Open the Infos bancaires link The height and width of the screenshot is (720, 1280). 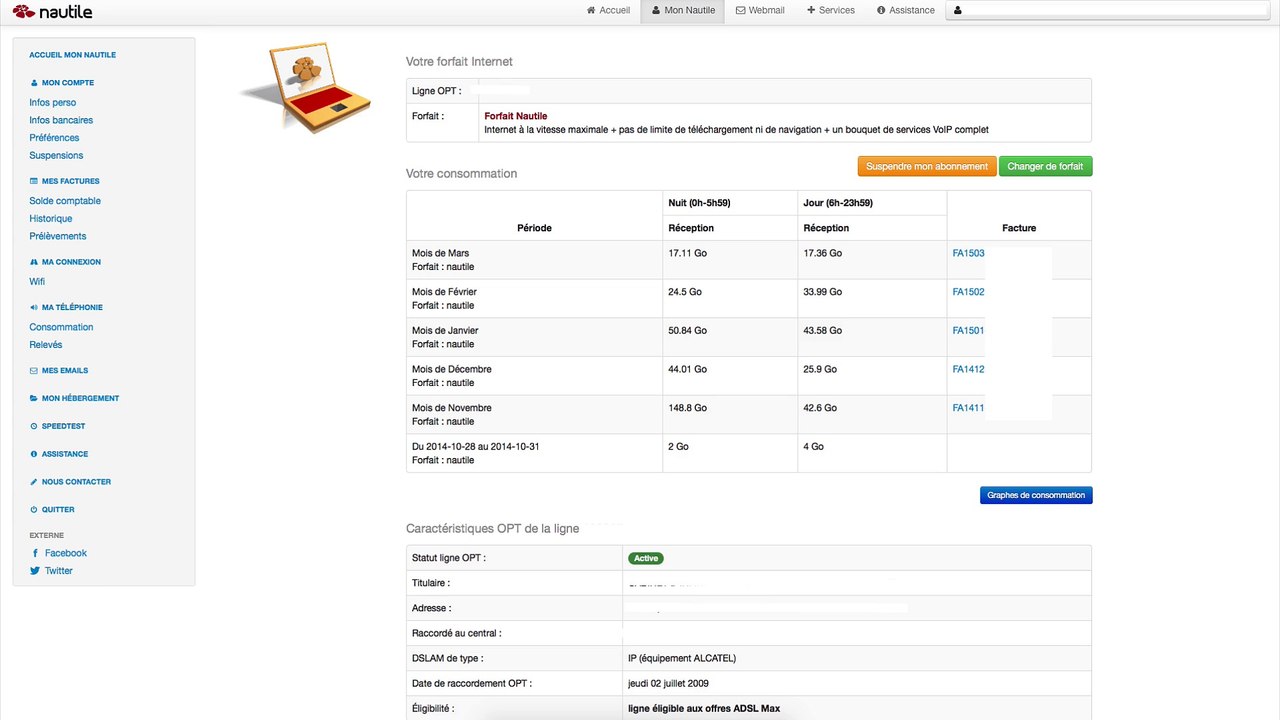(61, 120)
